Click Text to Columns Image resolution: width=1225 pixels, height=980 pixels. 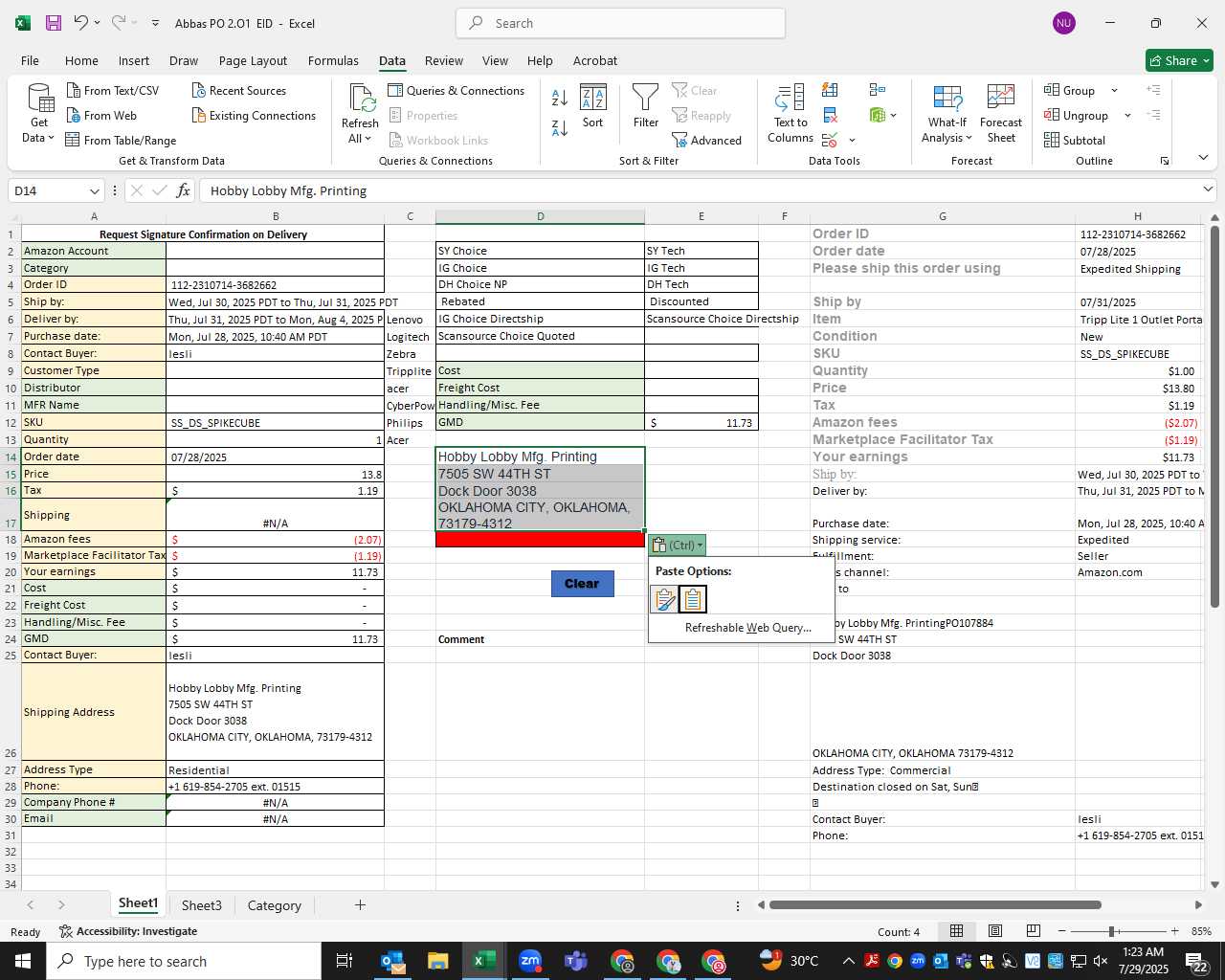(791, 114)
